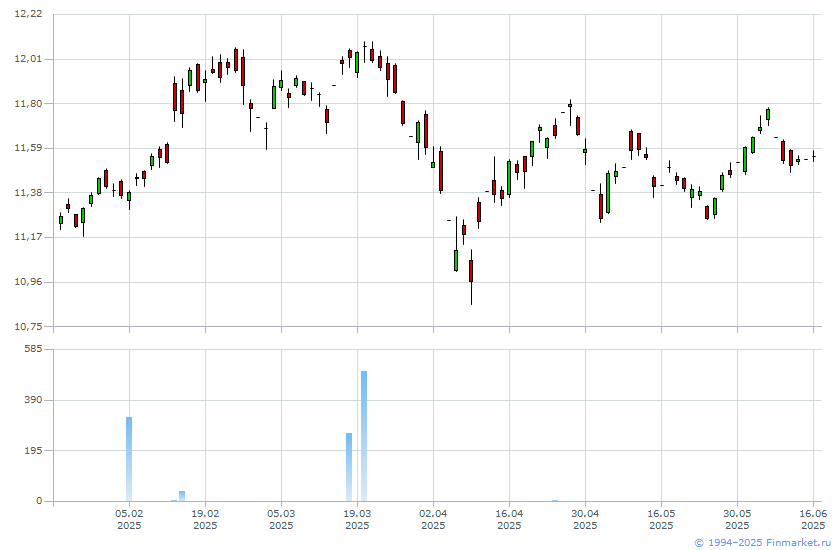The width and height of the screenshot is (840, 550).
Task: Select the volume axis label 390
Action: [x=33, y=400]
